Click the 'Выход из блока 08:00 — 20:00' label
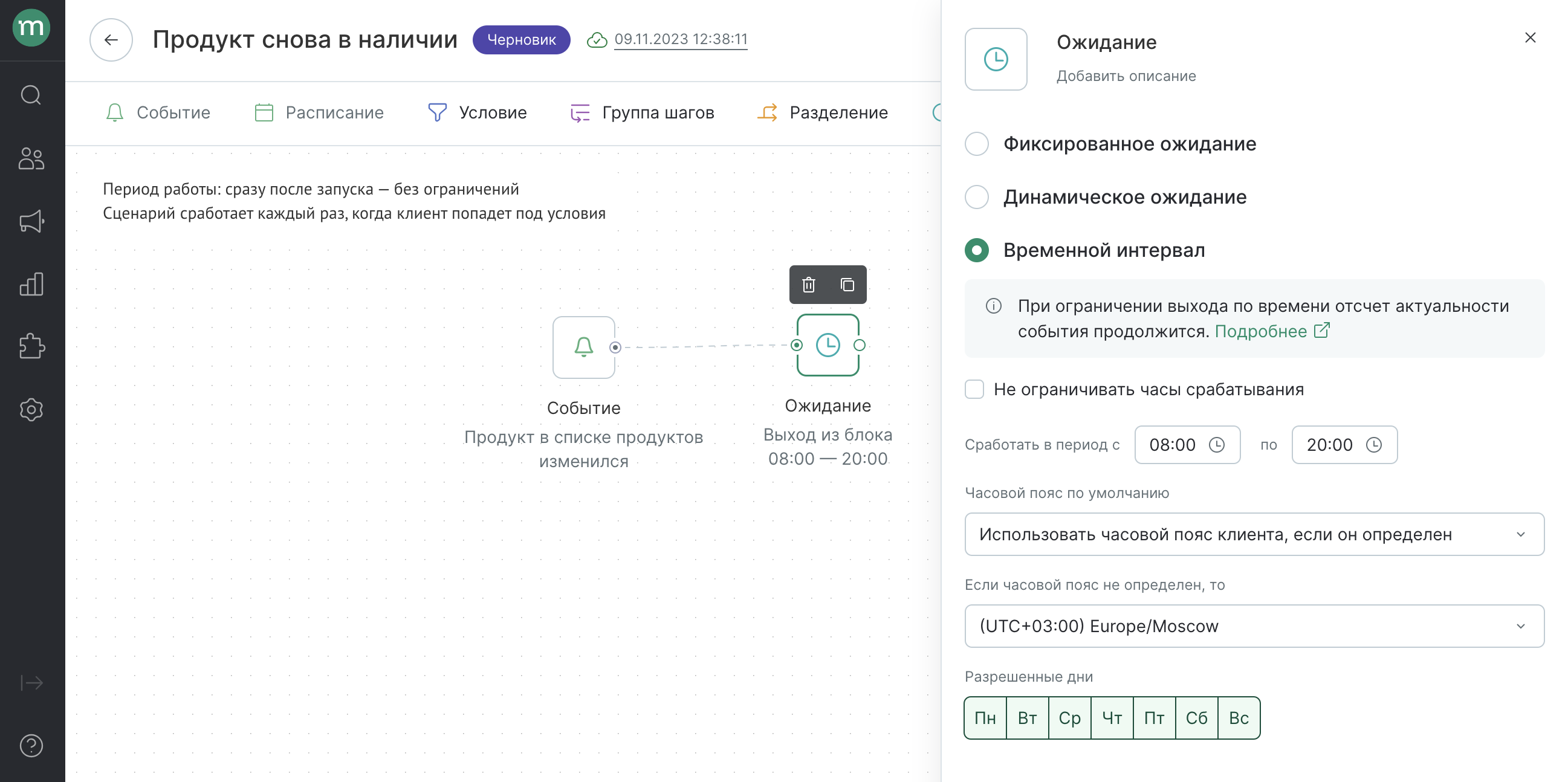 tap(828, 447)
